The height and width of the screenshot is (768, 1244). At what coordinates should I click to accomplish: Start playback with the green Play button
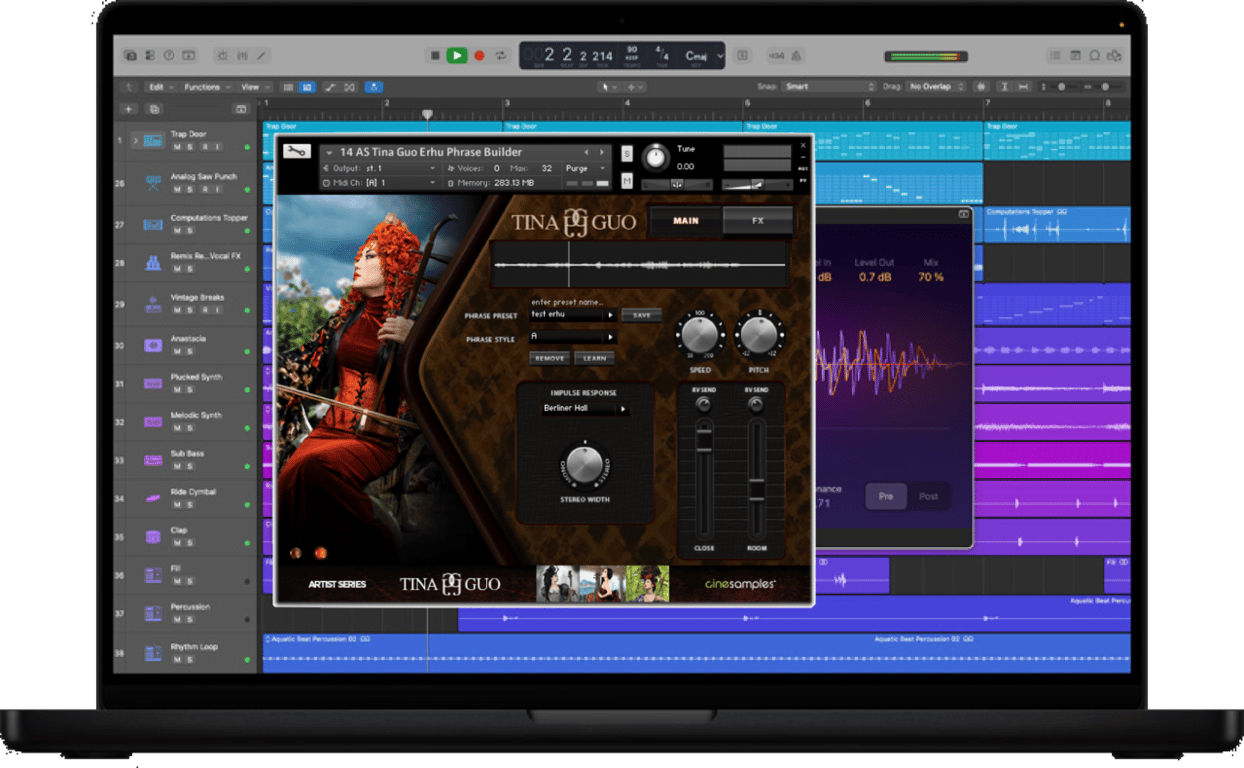457,56
